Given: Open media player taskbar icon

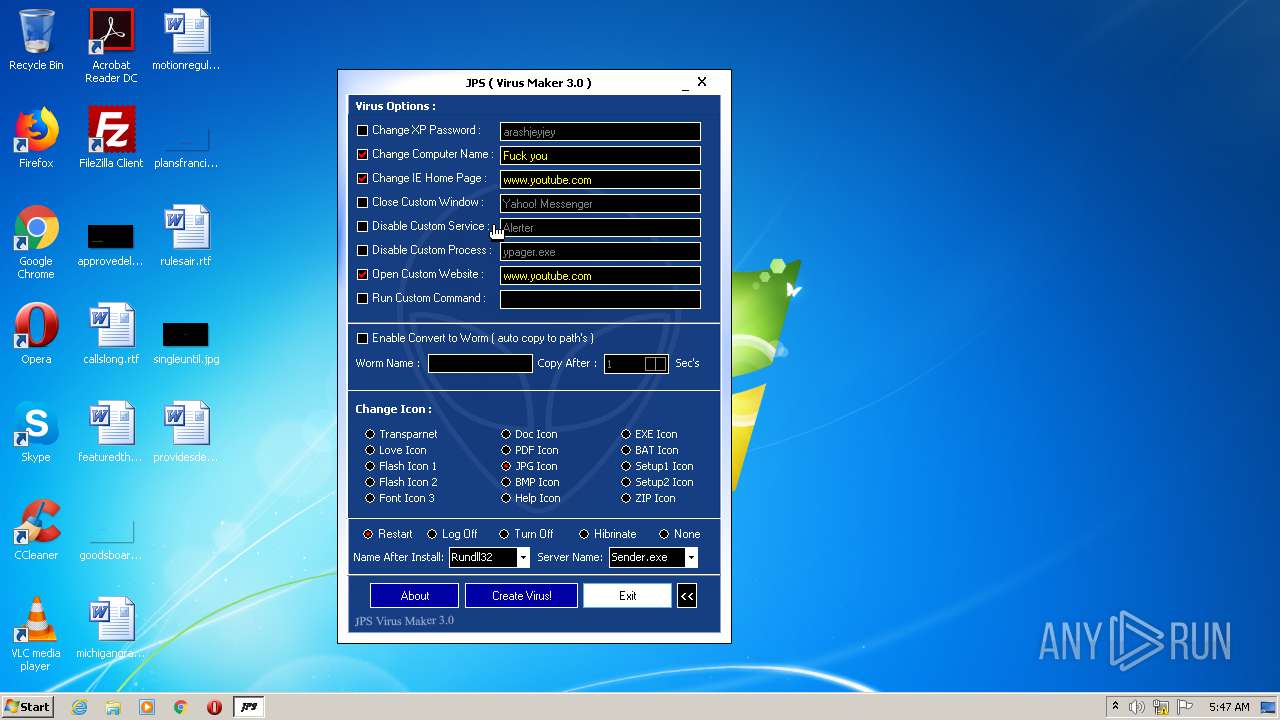Looking at the screenshot, I should [x=147, y=707].
